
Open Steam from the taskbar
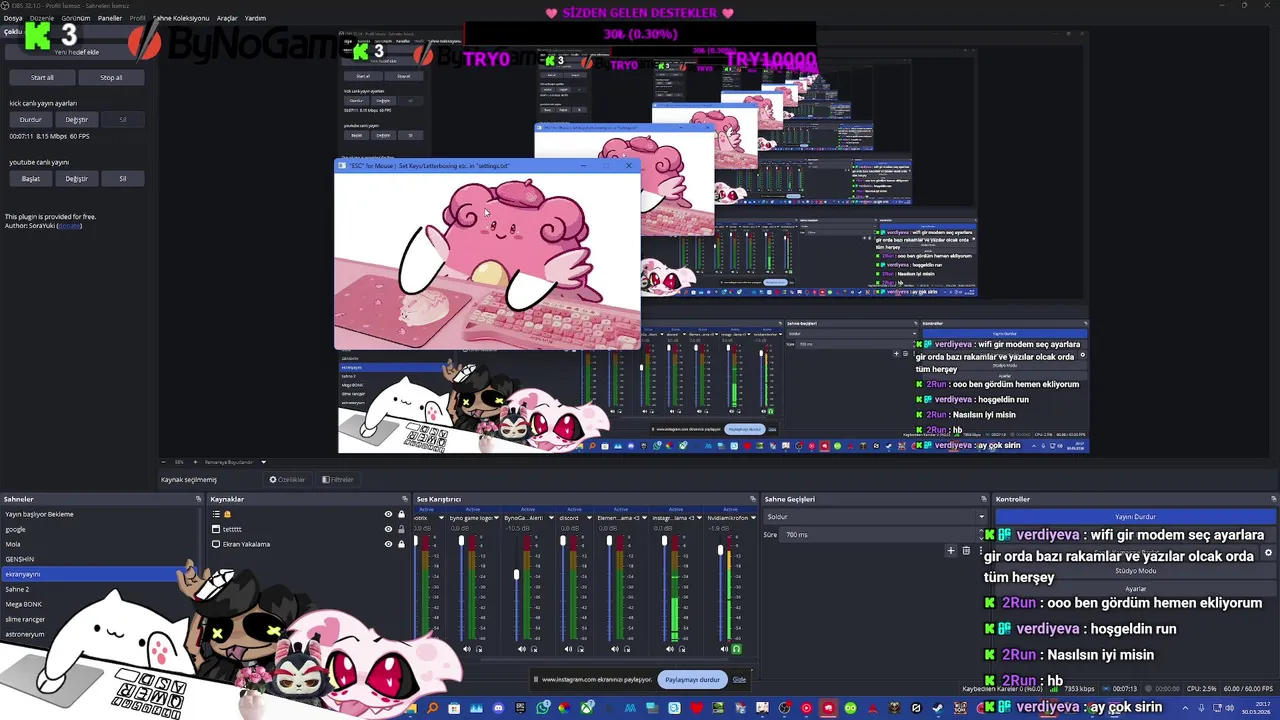tap(937, 708)
